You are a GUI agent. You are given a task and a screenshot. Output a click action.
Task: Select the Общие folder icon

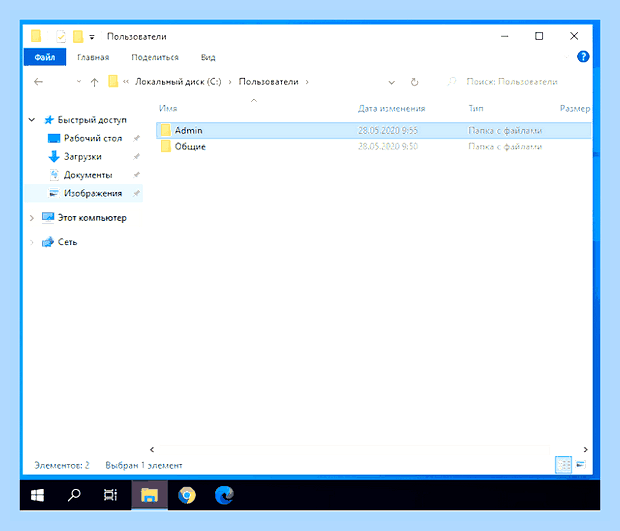[x=166, y=146]
